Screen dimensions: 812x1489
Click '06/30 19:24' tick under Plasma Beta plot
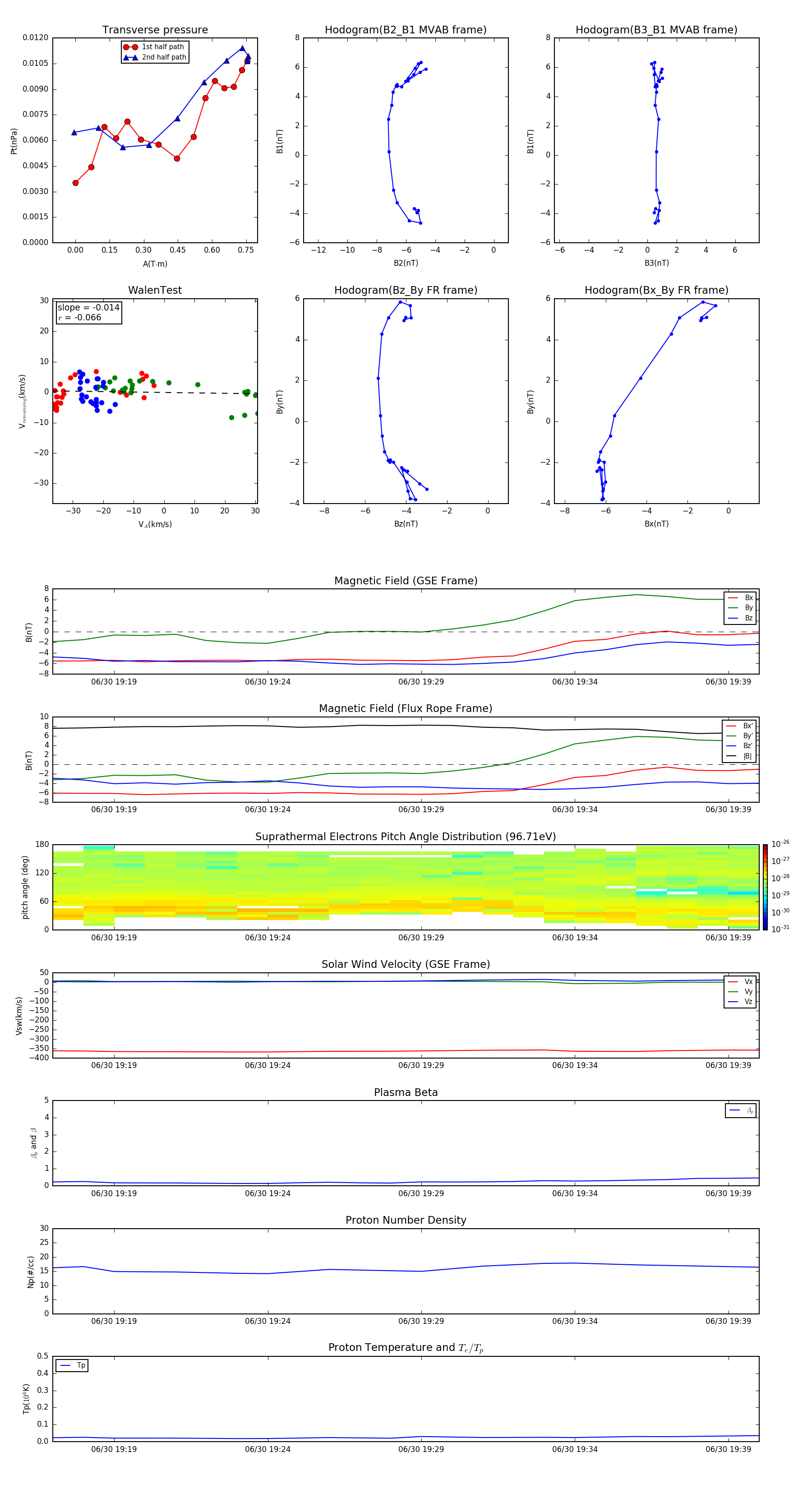tap(268, 1194)
